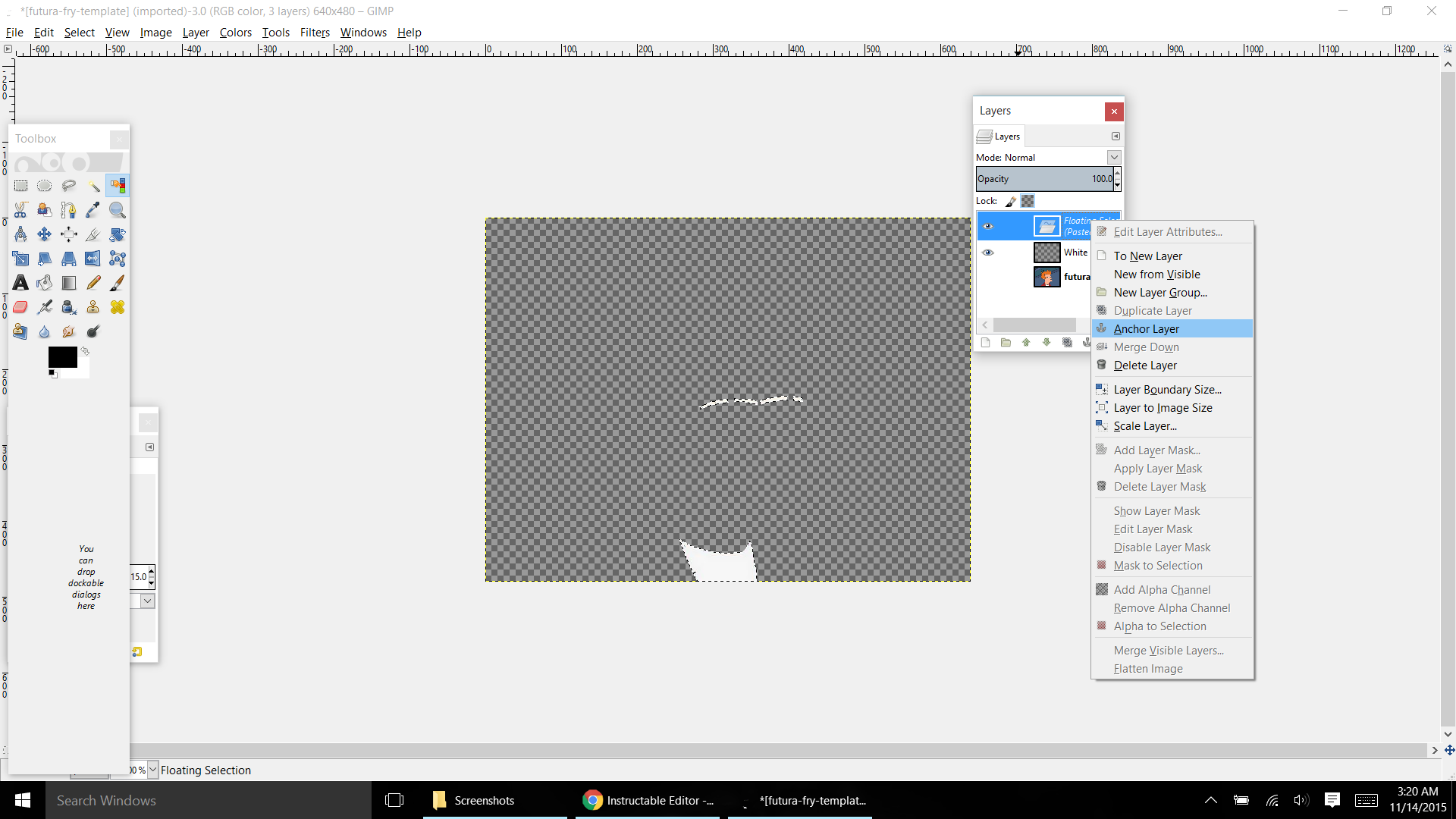Choose New from Visible in context menu
The height and width of the screenshot is (819, 1456).
tap(1172, 274)
